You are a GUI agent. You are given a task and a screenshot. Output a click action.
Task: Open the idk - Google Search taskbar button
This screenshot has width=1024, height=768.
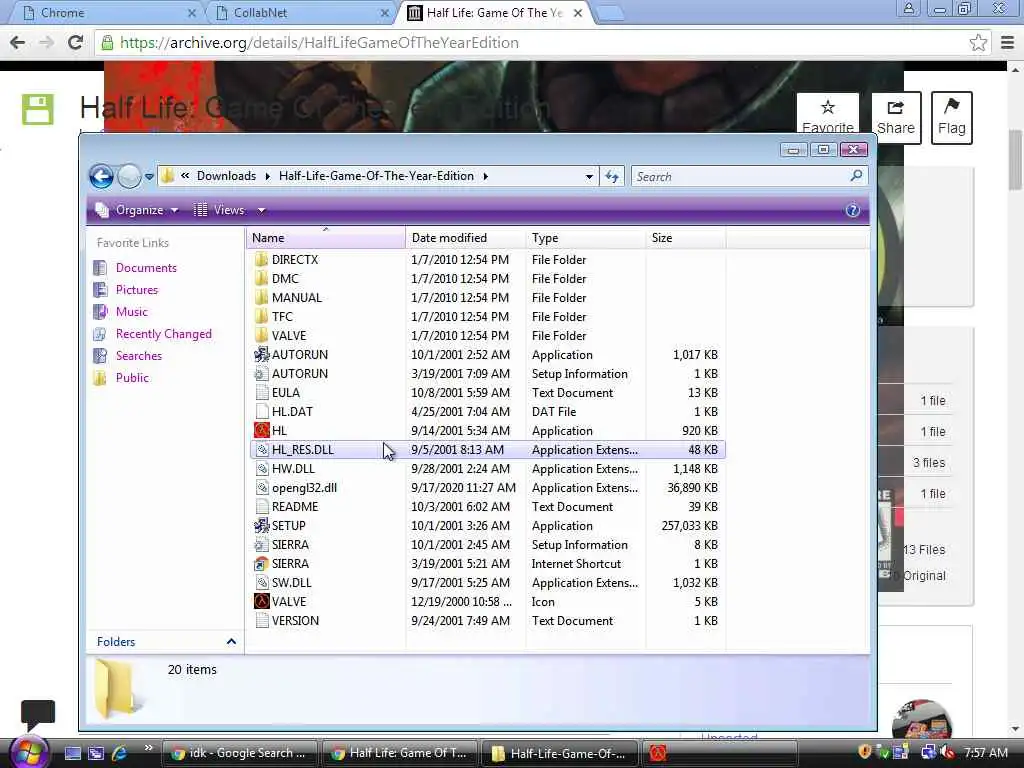[x=239, y=753]
